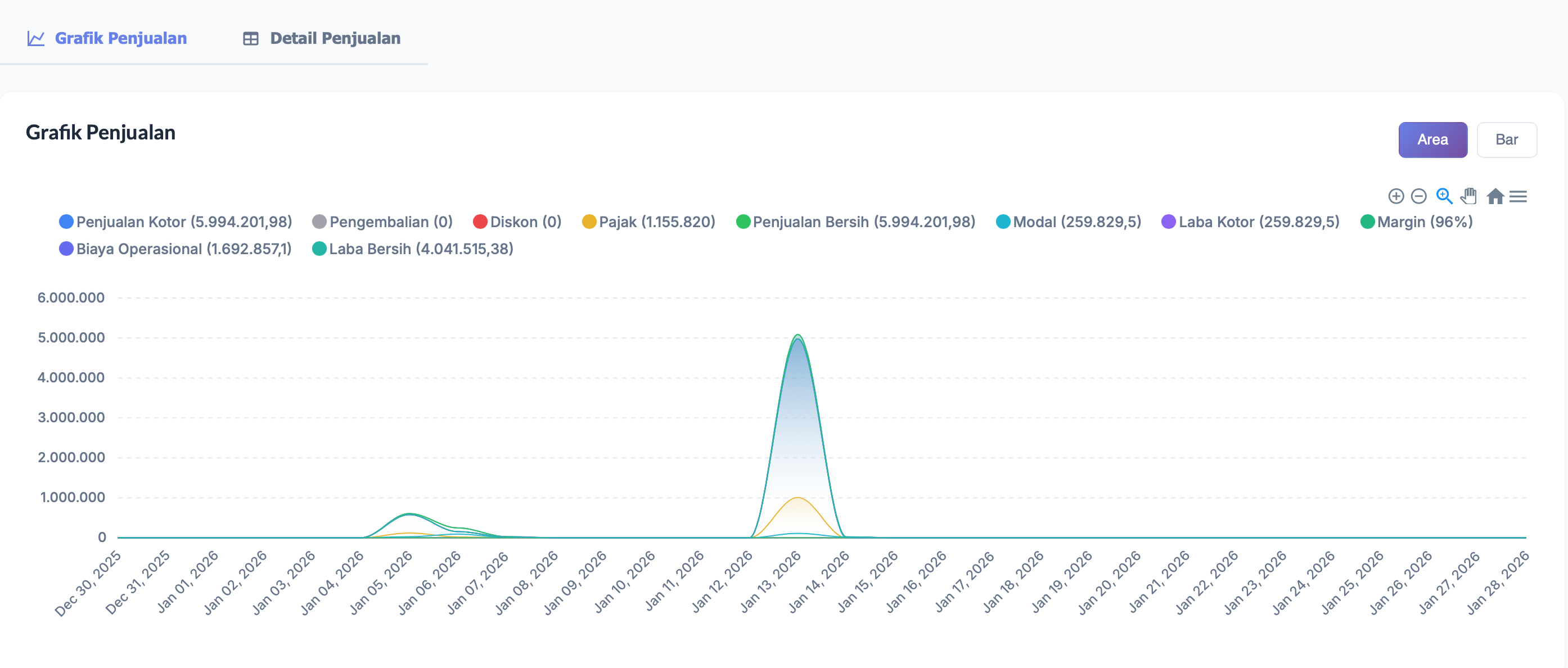Click the Modal cyan legend marker

click(x=1003, y=222)
